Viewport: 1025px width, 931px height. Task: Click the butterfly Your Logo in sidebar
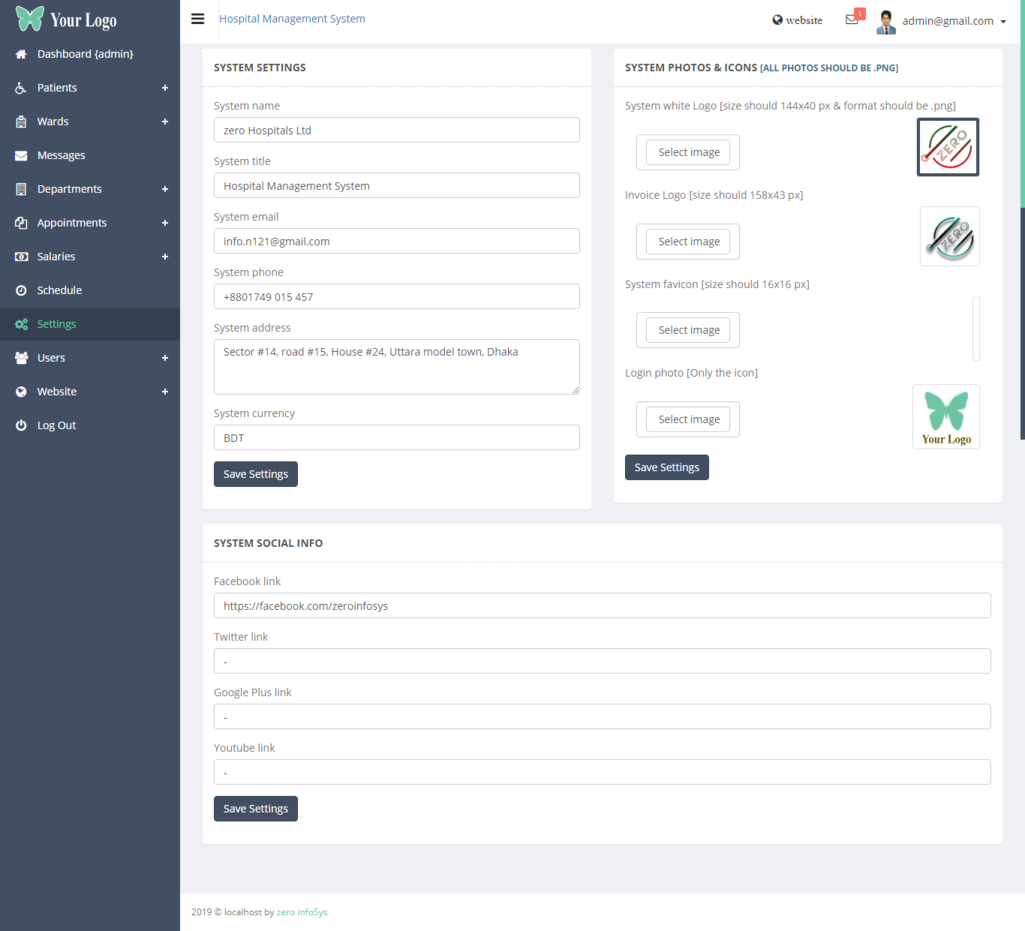point(66,19)
